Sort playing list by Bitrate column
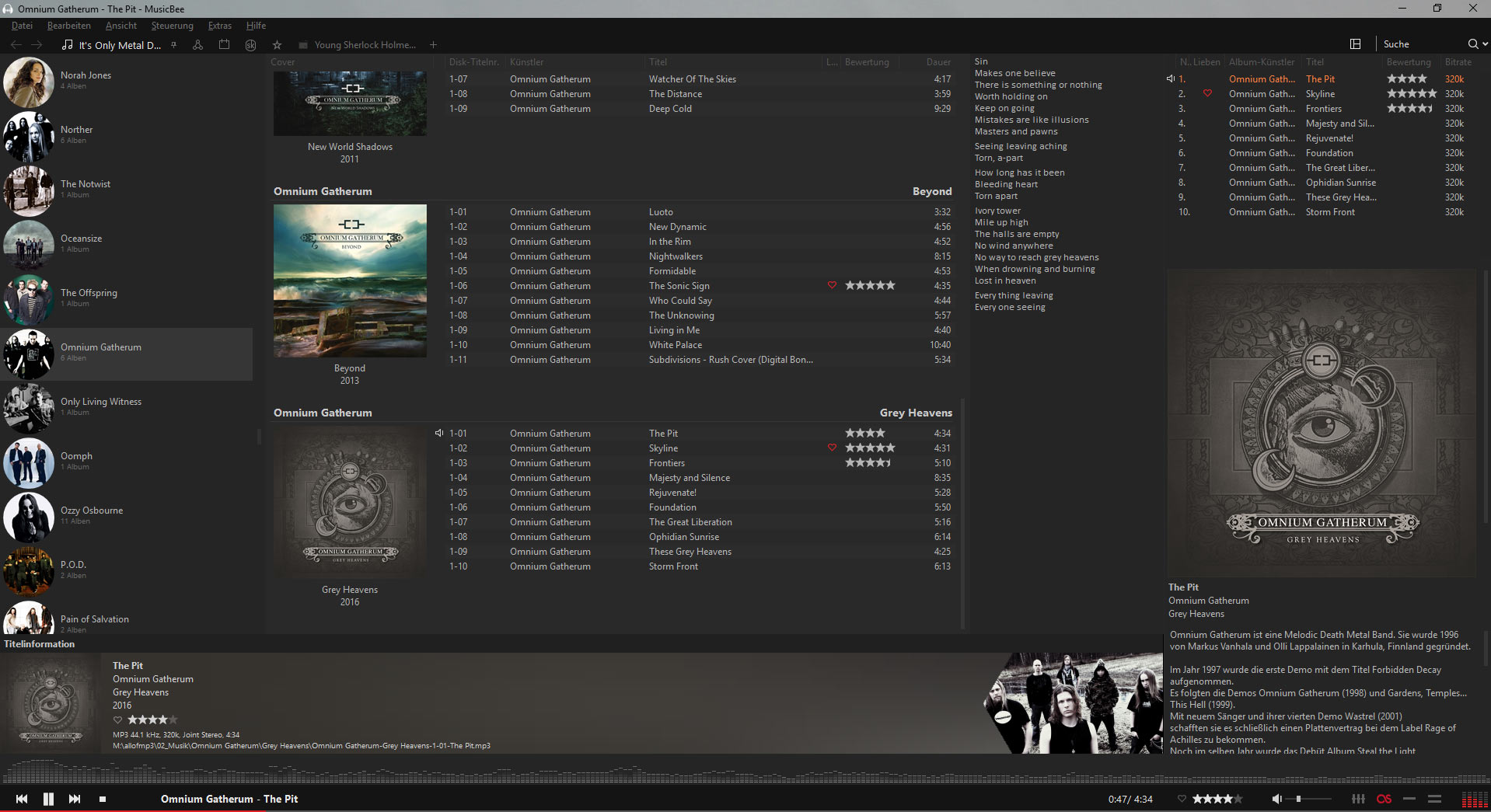The image size is (1491, 812). pyautogui.click(x=1458, y=62)
